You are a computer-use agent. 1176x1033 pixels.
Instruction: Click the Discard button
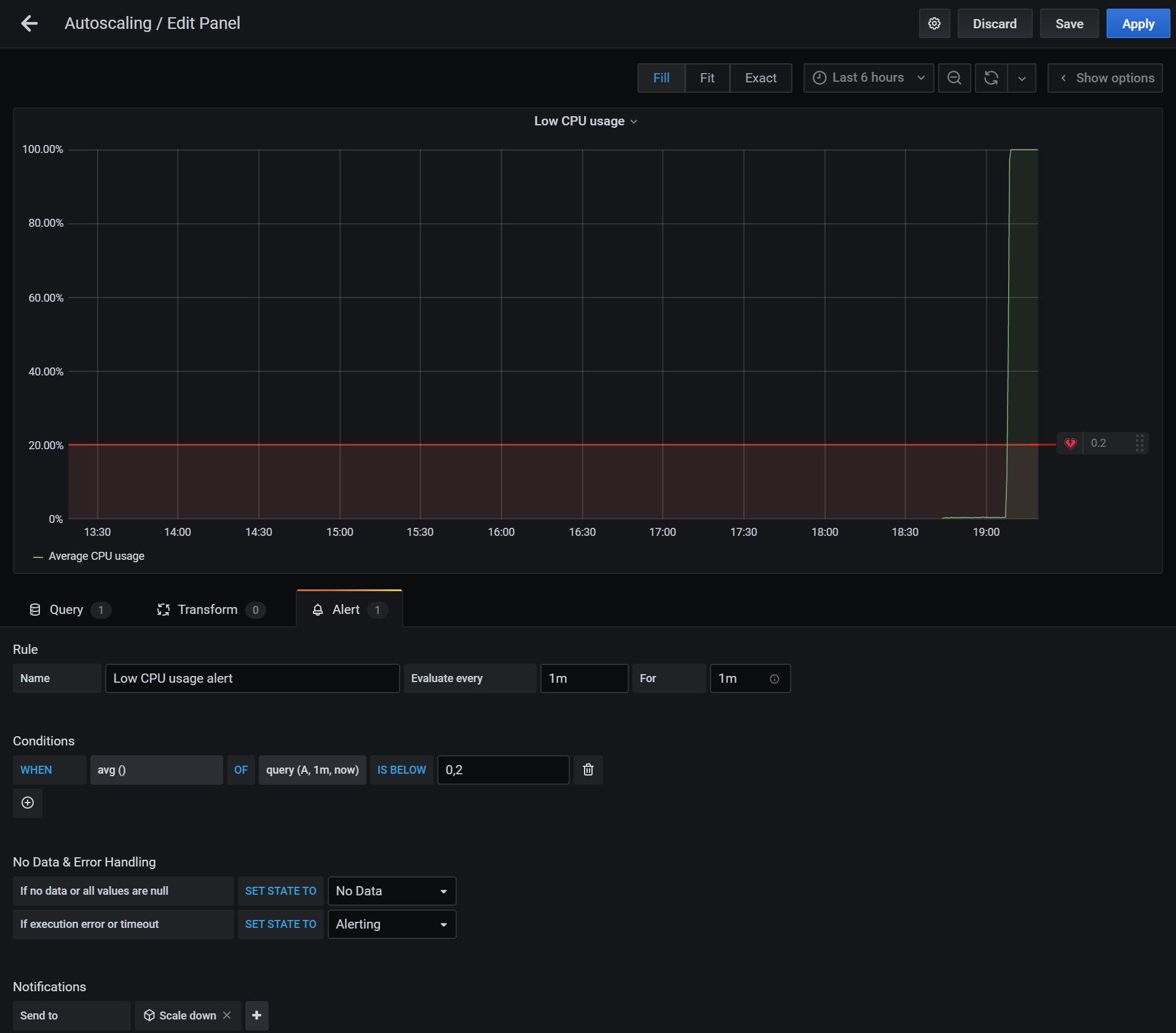coord(994,23)
